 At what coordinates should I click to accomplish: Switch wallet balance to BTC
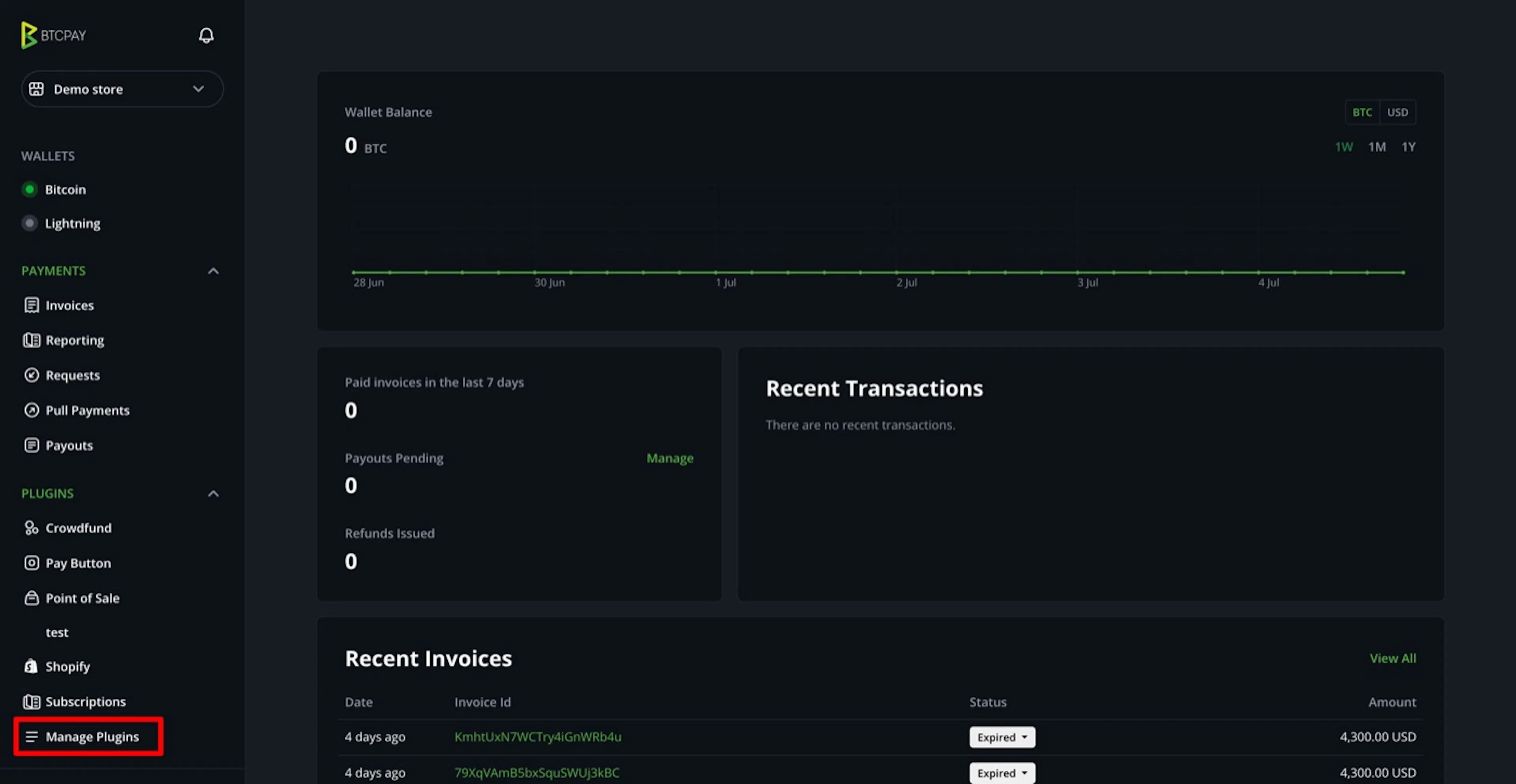point(1362,112)
